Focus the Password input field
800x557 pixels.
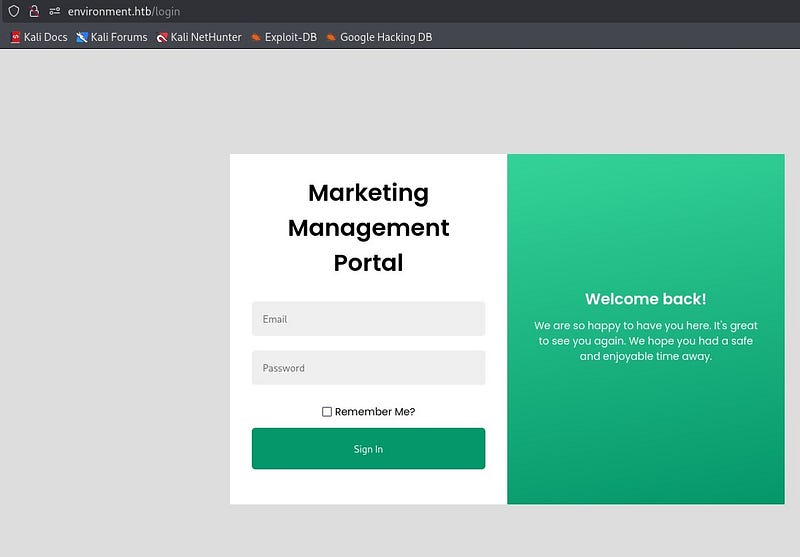click(368, 368)
